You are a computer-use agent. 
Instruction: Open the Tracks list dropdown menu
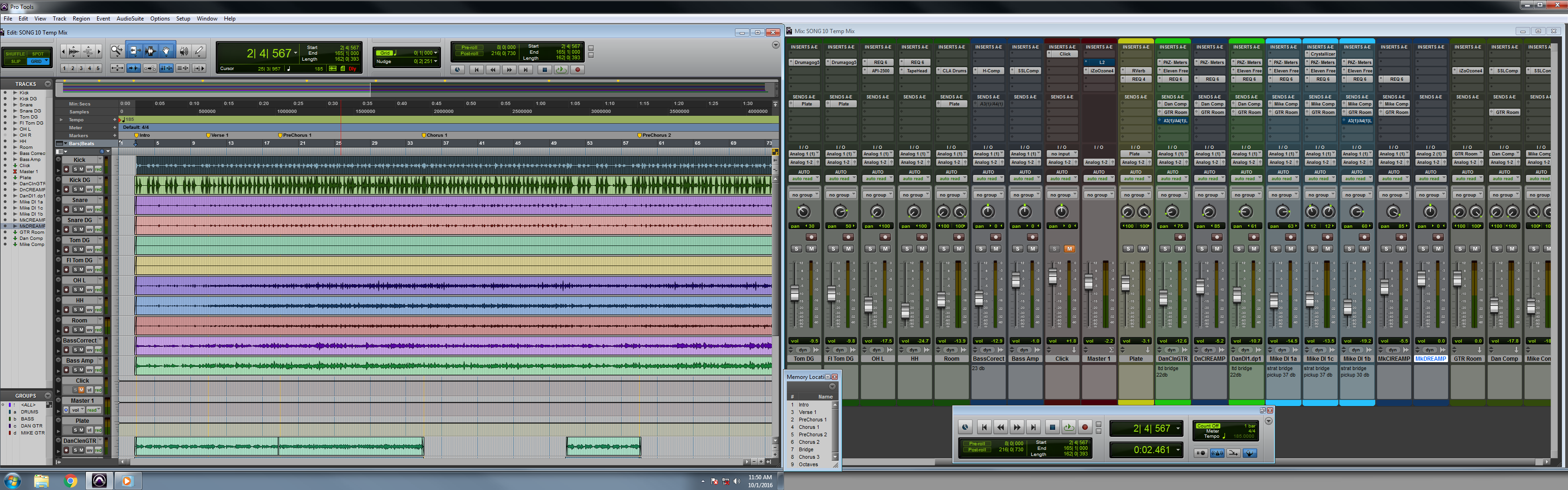pos(48,84)
